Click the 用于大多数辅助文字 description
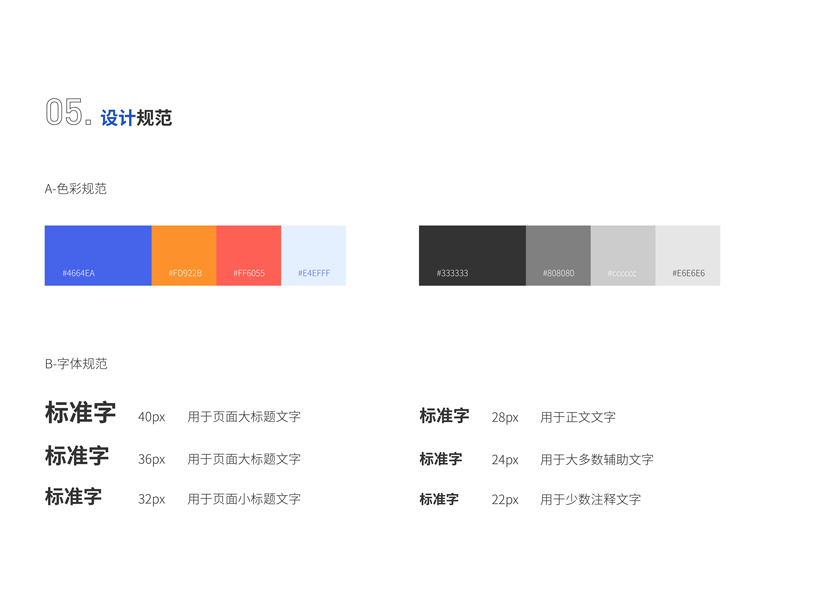The height and width of the screenshot is (600, 822). (597, 460)
